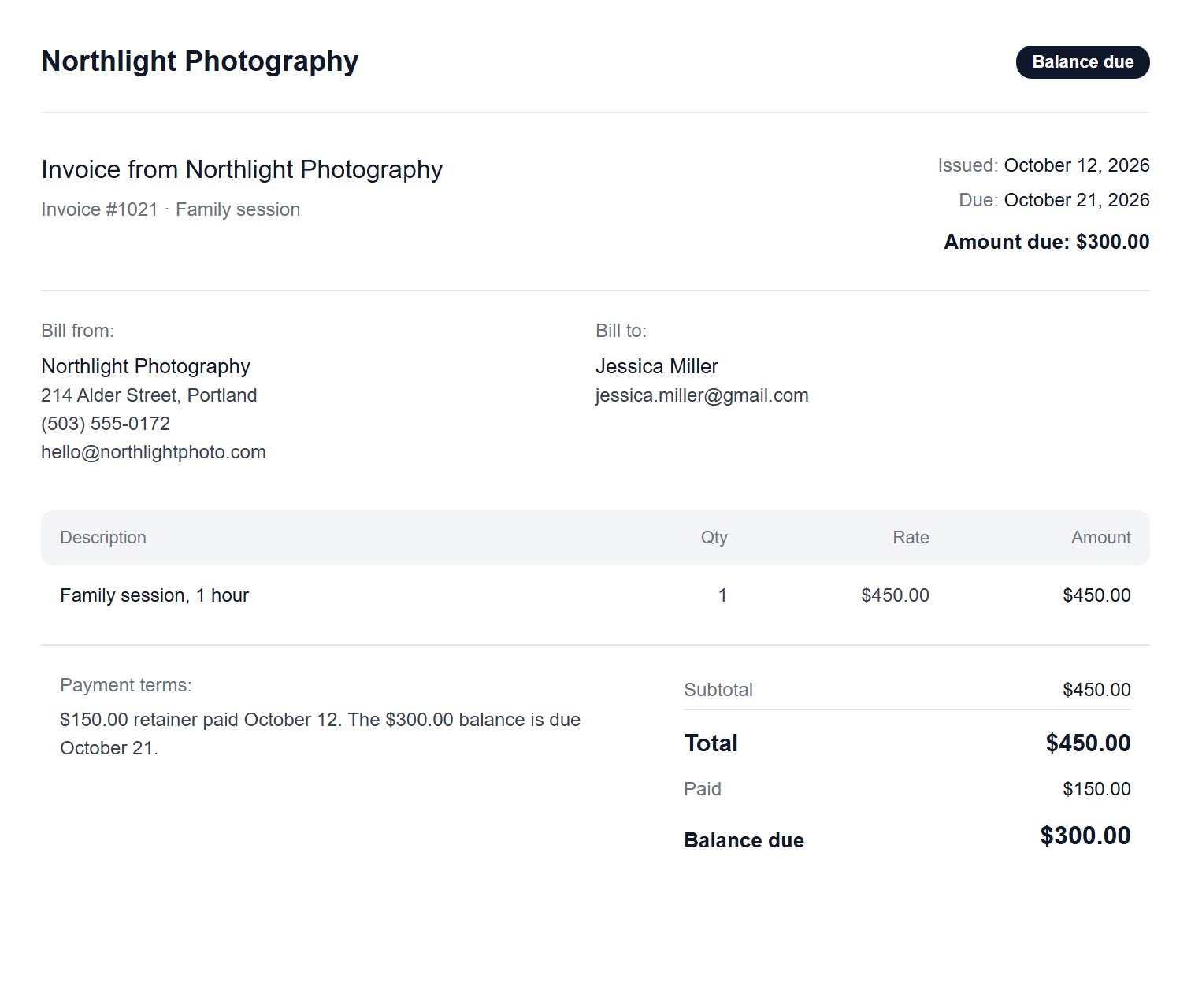
Task: Click the Paid label
Action: click(x=703, y=789)
